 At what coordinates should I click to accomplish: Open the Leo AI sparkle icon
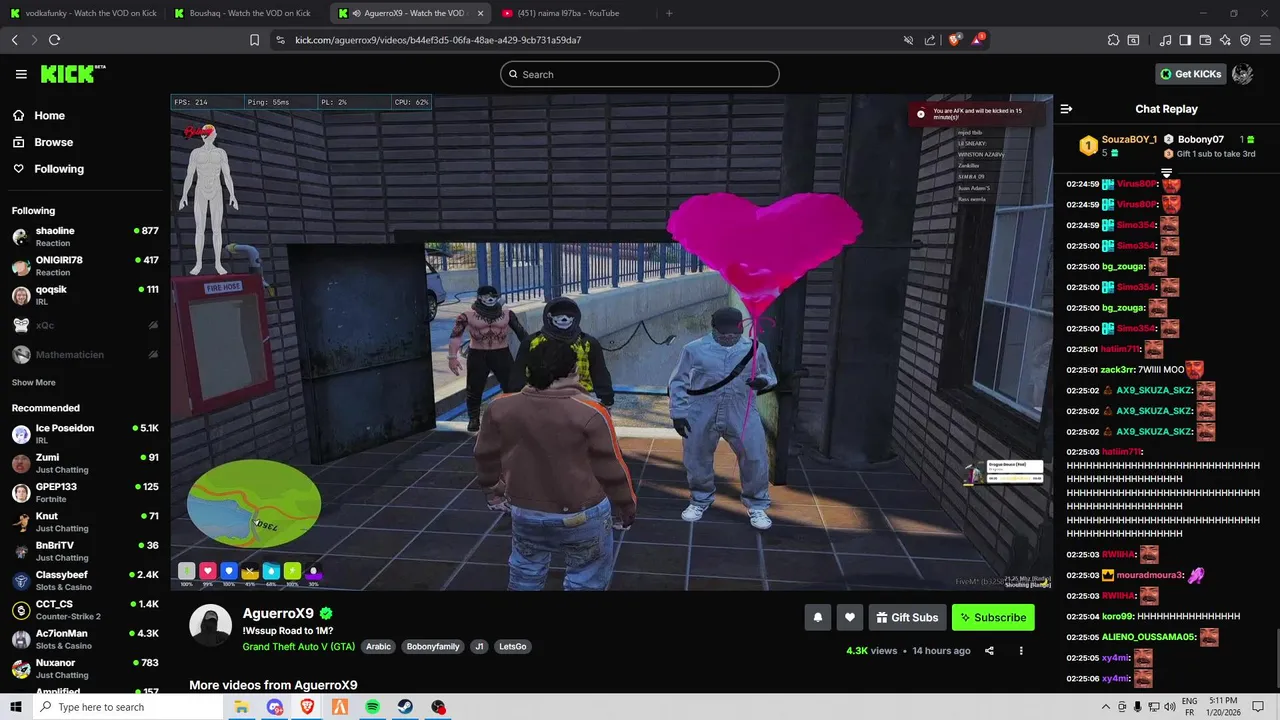coord(1225,40)
